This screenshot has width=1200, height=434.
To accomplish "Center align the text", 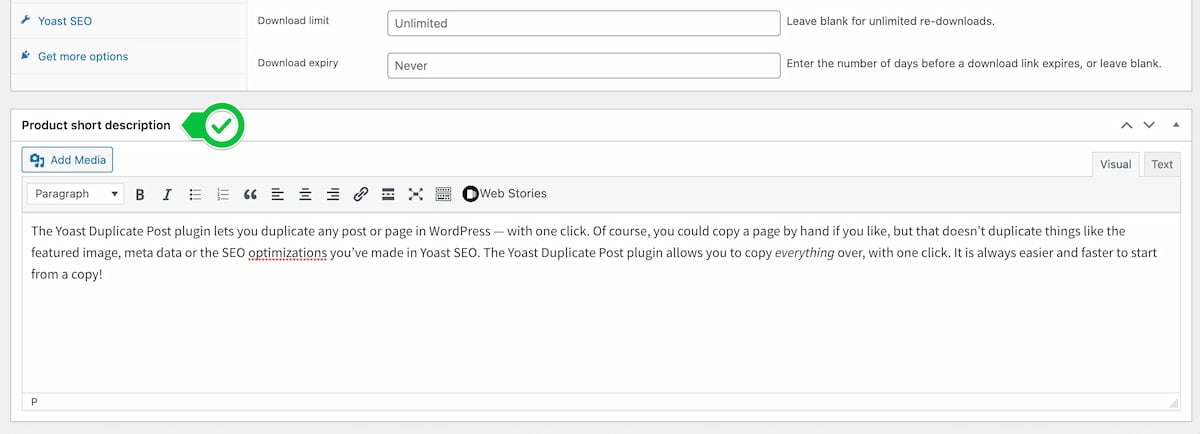I will click(306, 194).
